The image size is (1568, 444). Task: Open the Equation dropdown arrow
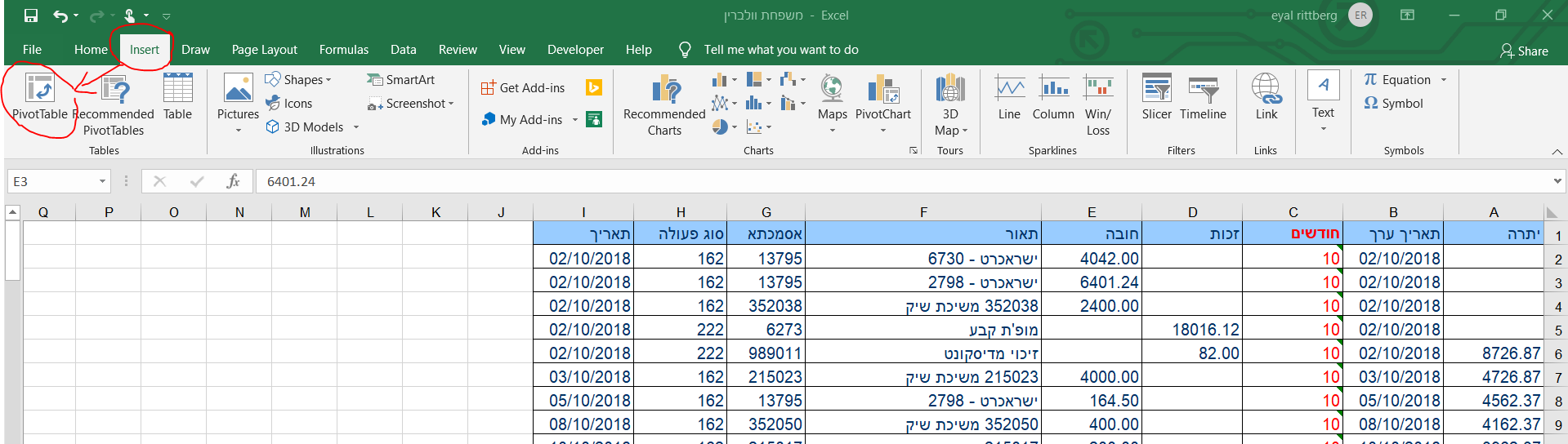(x=1444, y=80)
